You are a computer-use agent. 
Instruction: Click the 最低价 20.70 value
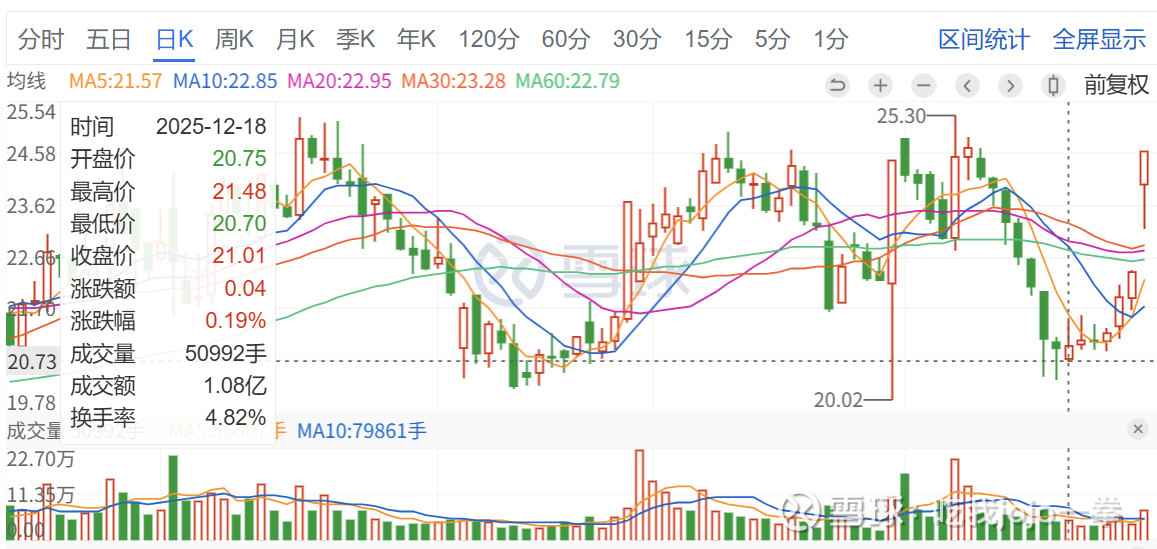[x=239, y=224]
